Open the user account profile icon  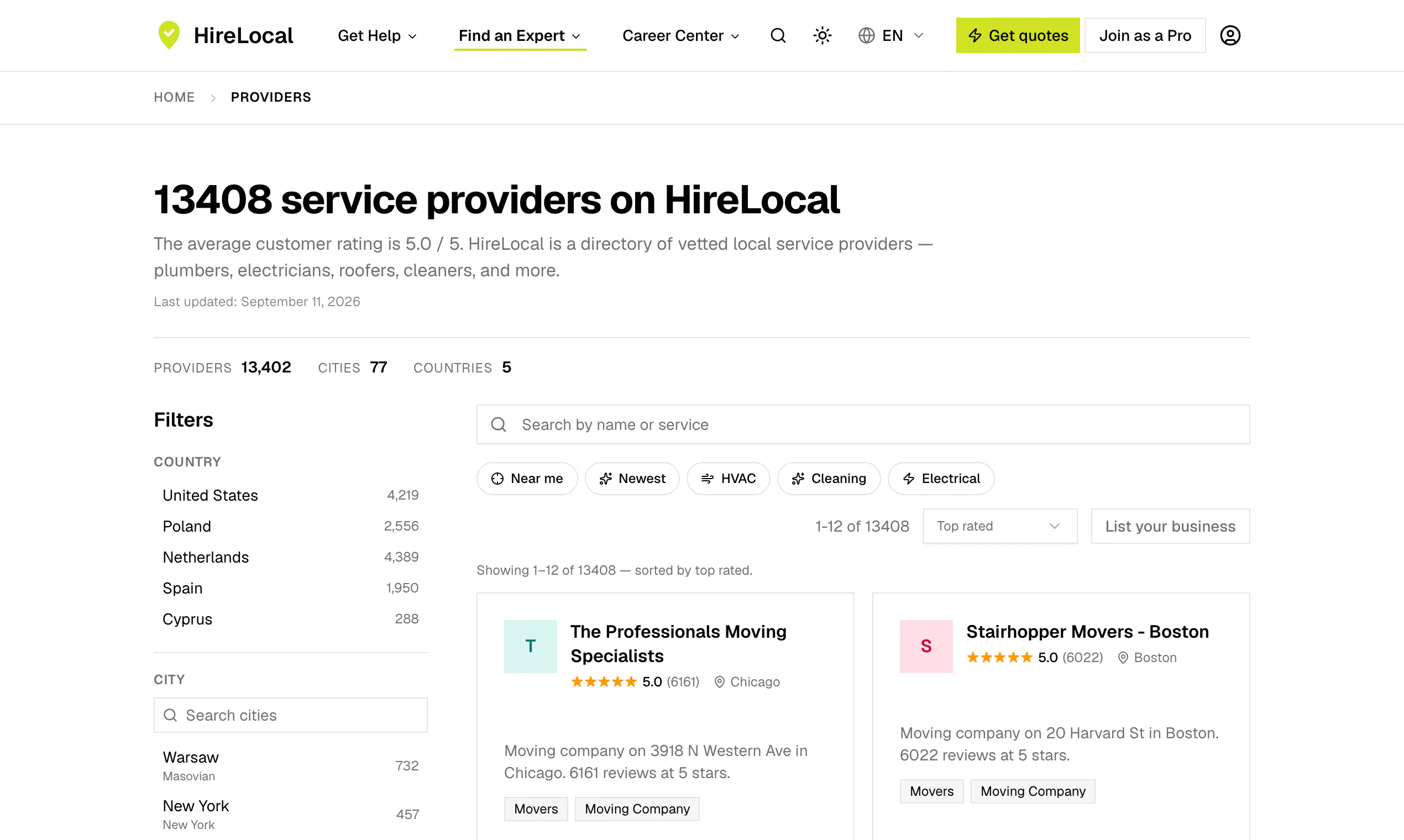[1230, 36]
